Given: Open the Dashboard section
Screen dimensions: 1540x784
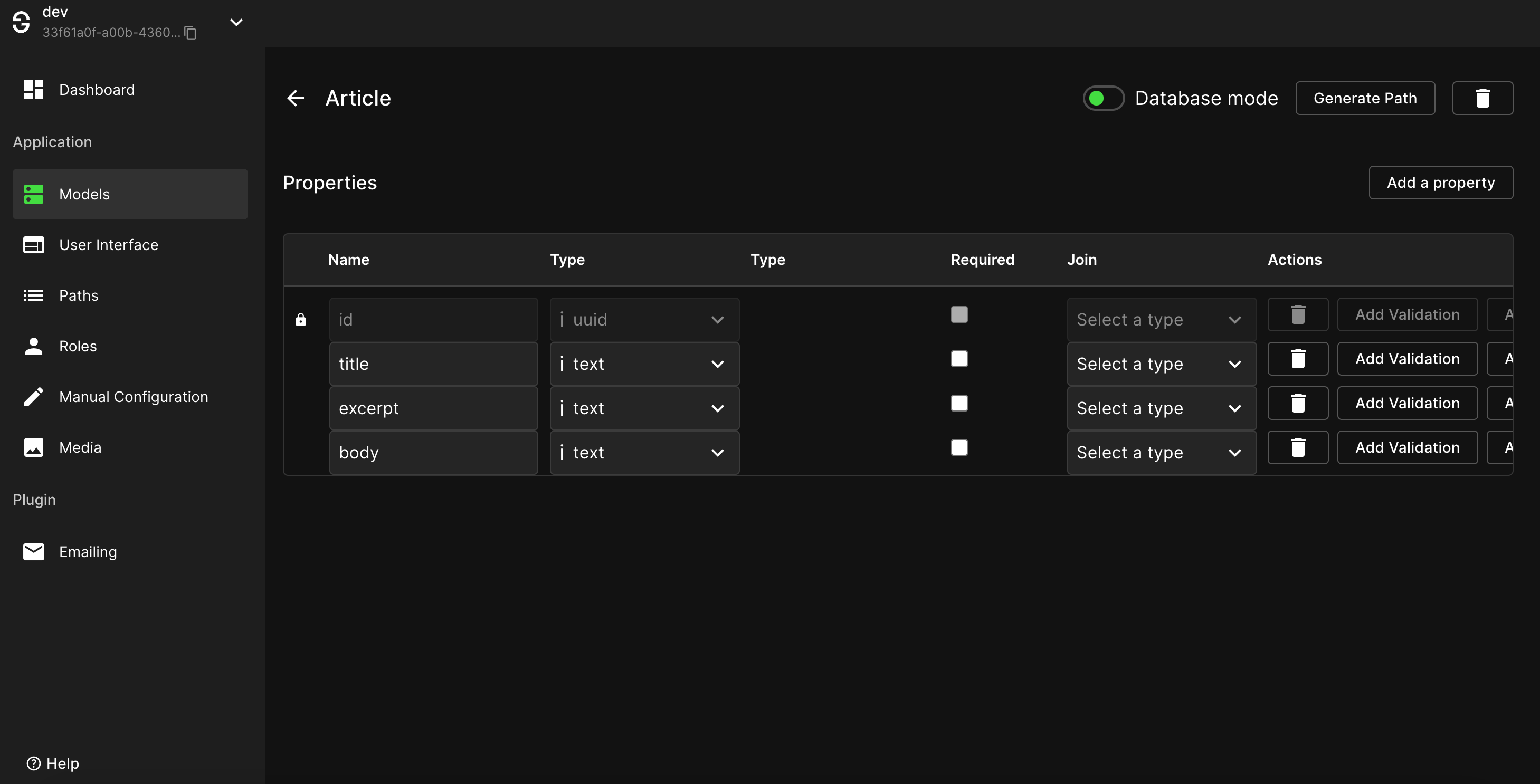Looking at the screenshot, I should pyautogui.click(x=96, y=90).
